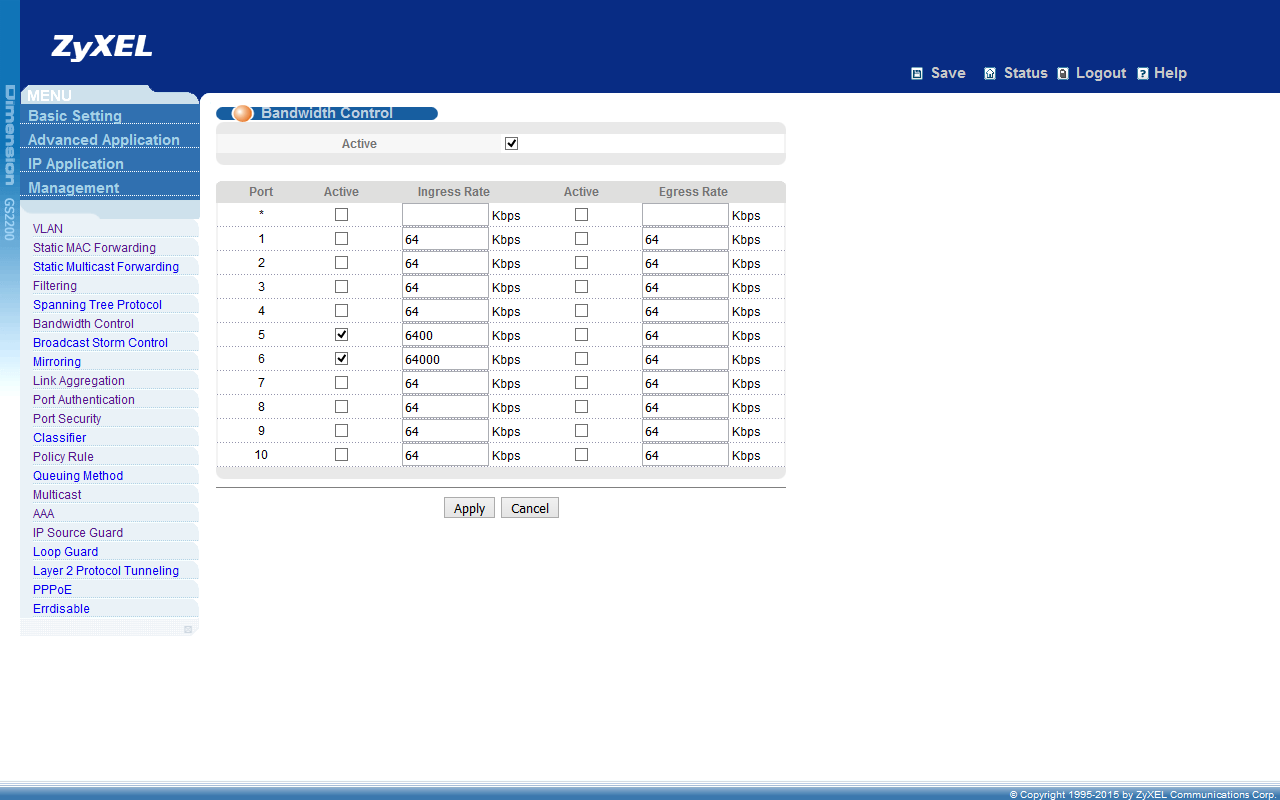Open the Advanced Application menu
The width and height of the screenshot is (1280, 800).
(x=104, y=140)
